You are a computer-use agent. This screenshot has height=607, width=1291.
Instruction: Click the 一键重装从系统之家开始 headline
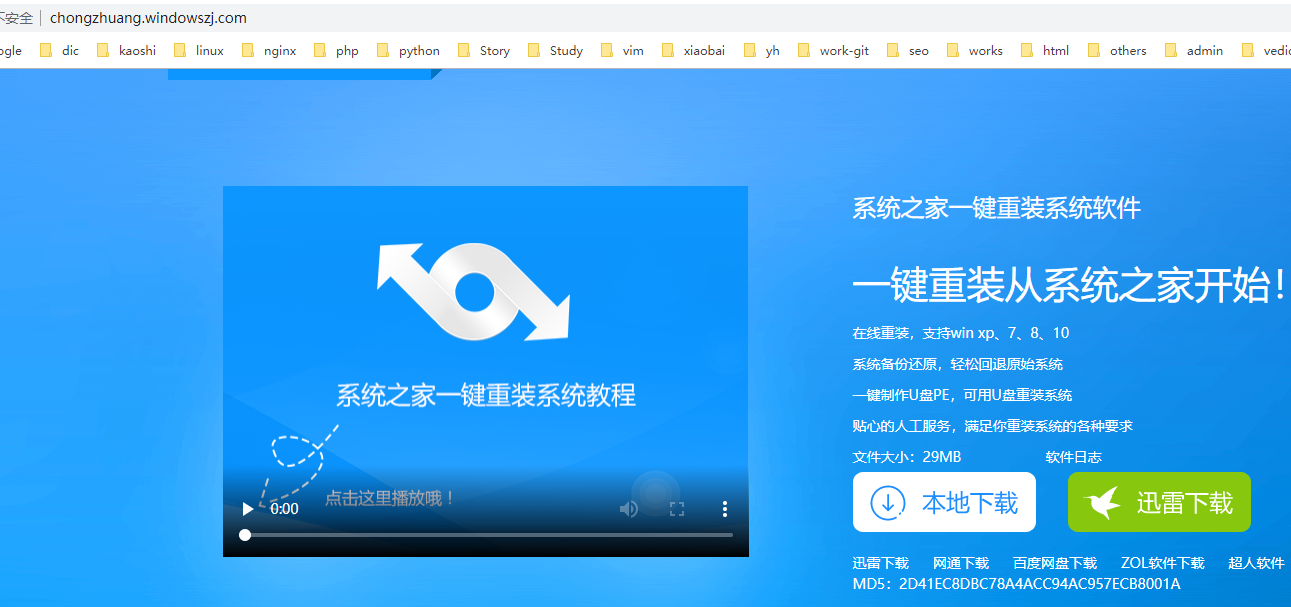1069,286
